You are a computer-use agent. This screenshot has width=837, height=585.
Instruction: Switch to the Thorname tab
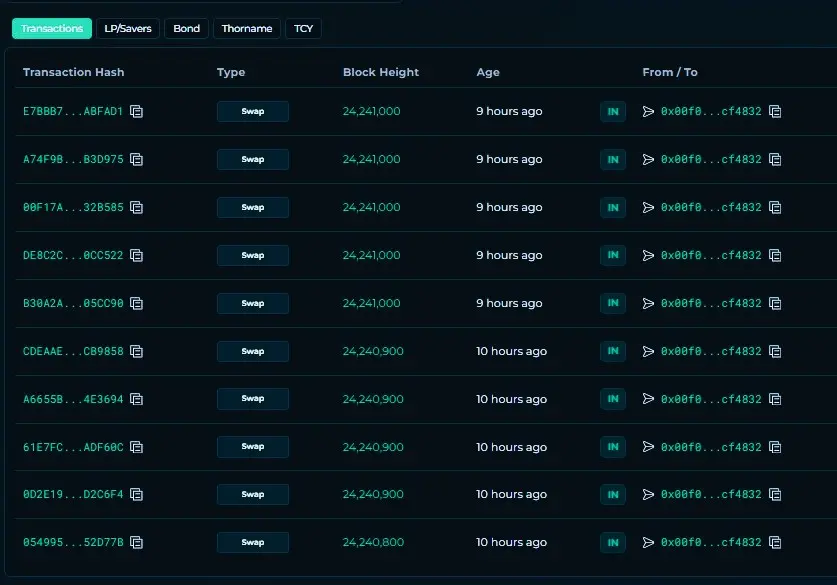click(x=247, y=28)
